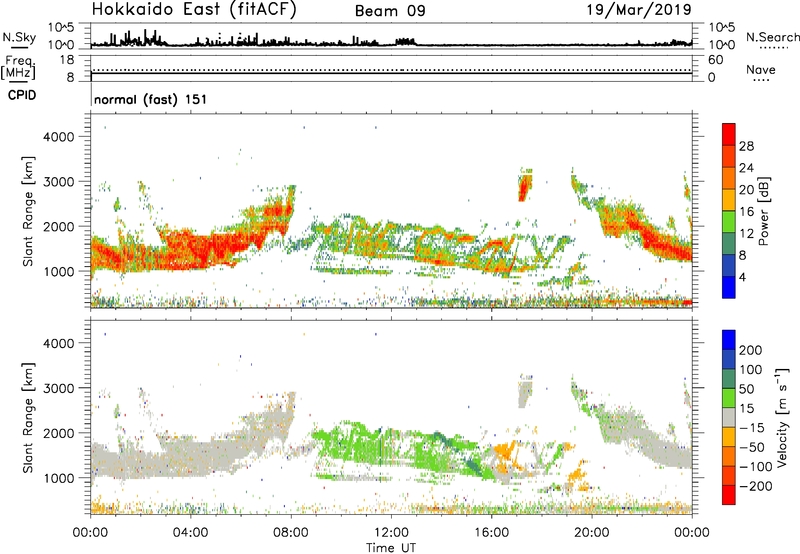Click the dotted Nave line in the frequency panel
The height and width of the screenshot is (554, 800).
click(391, 70)
